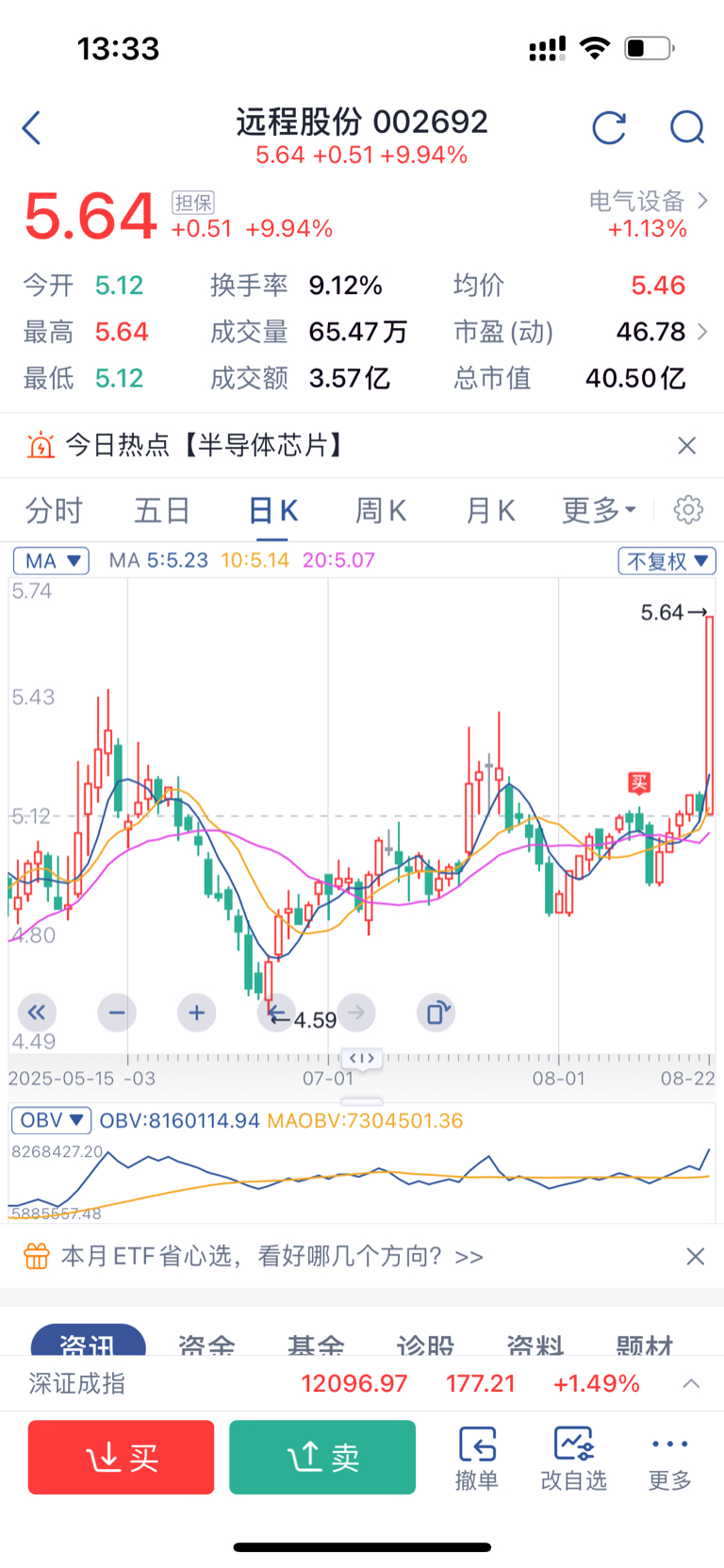The height and width of the screenshot is (1568, 724).
Task: Tap the back arrow icon
Action: pyautogui.click(x=32, y=127)
